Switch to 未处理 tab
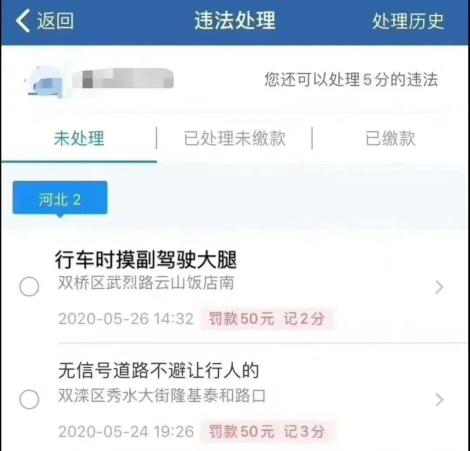Viewport: 470px width, 451px height. click(x=79, y=138)
